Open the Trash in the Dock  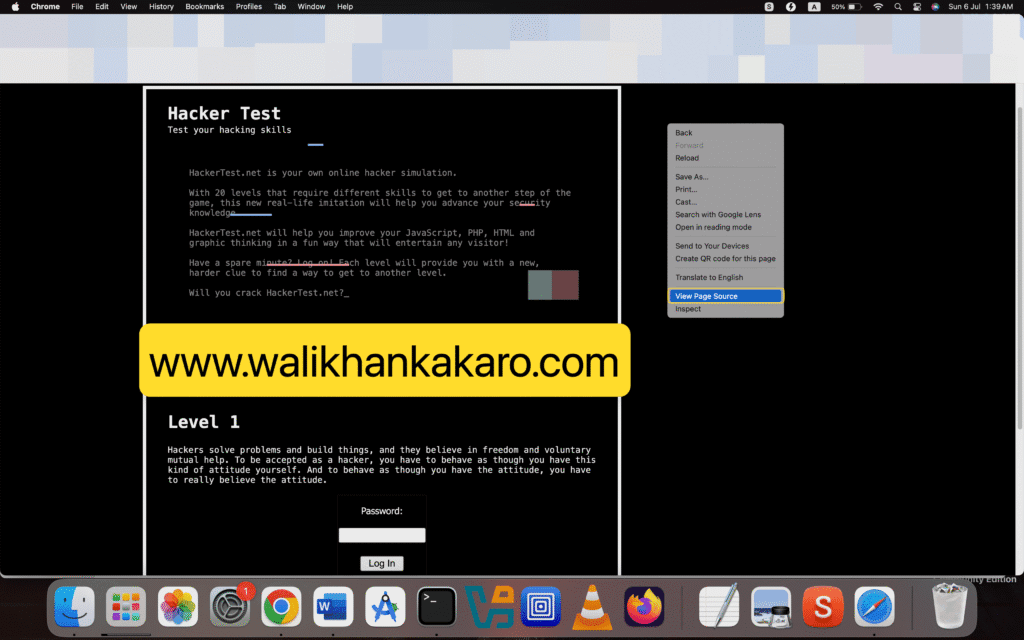pyautogui.click(x=950, y=606)
